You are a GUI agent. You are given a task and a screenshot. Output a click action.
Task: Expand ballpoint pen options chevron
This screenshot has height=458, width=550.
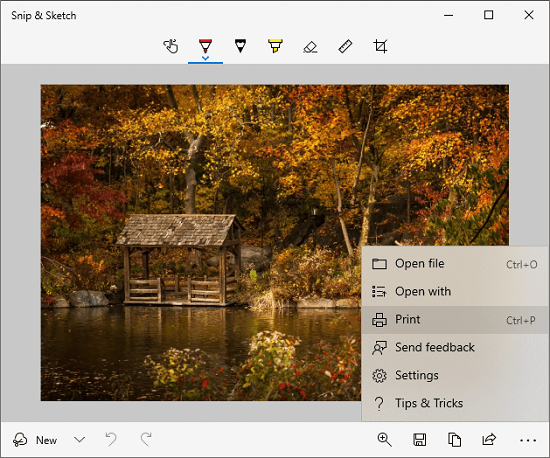tap(205, 58)
